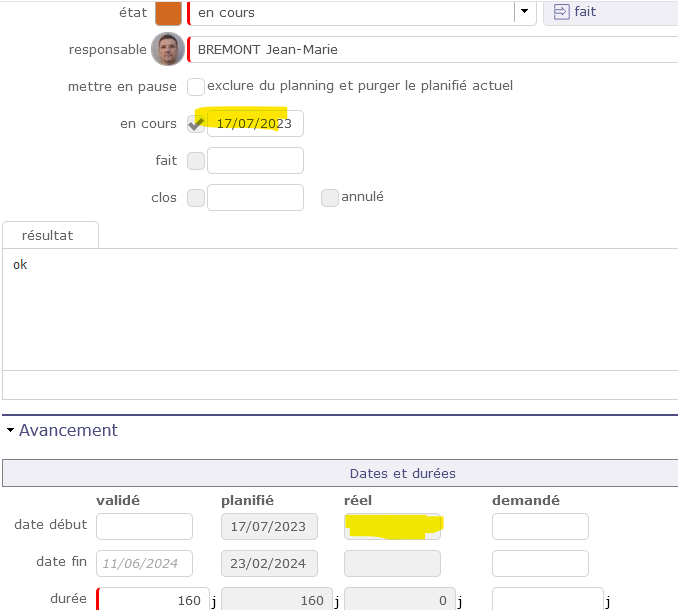Screen dimensions: 678x610
Task: Click the 'fait' move-to-state icon
Action: tap(561, 12)
